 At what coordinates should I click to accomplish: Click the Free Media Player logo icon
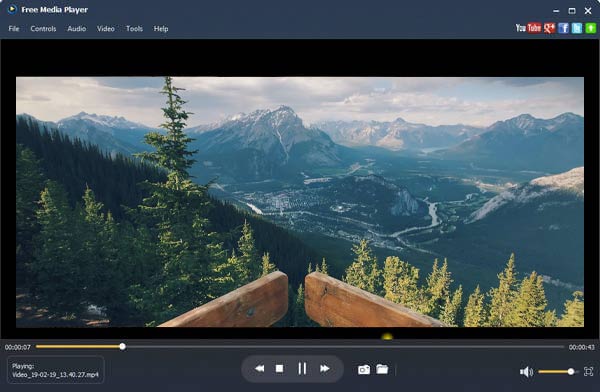12,9
